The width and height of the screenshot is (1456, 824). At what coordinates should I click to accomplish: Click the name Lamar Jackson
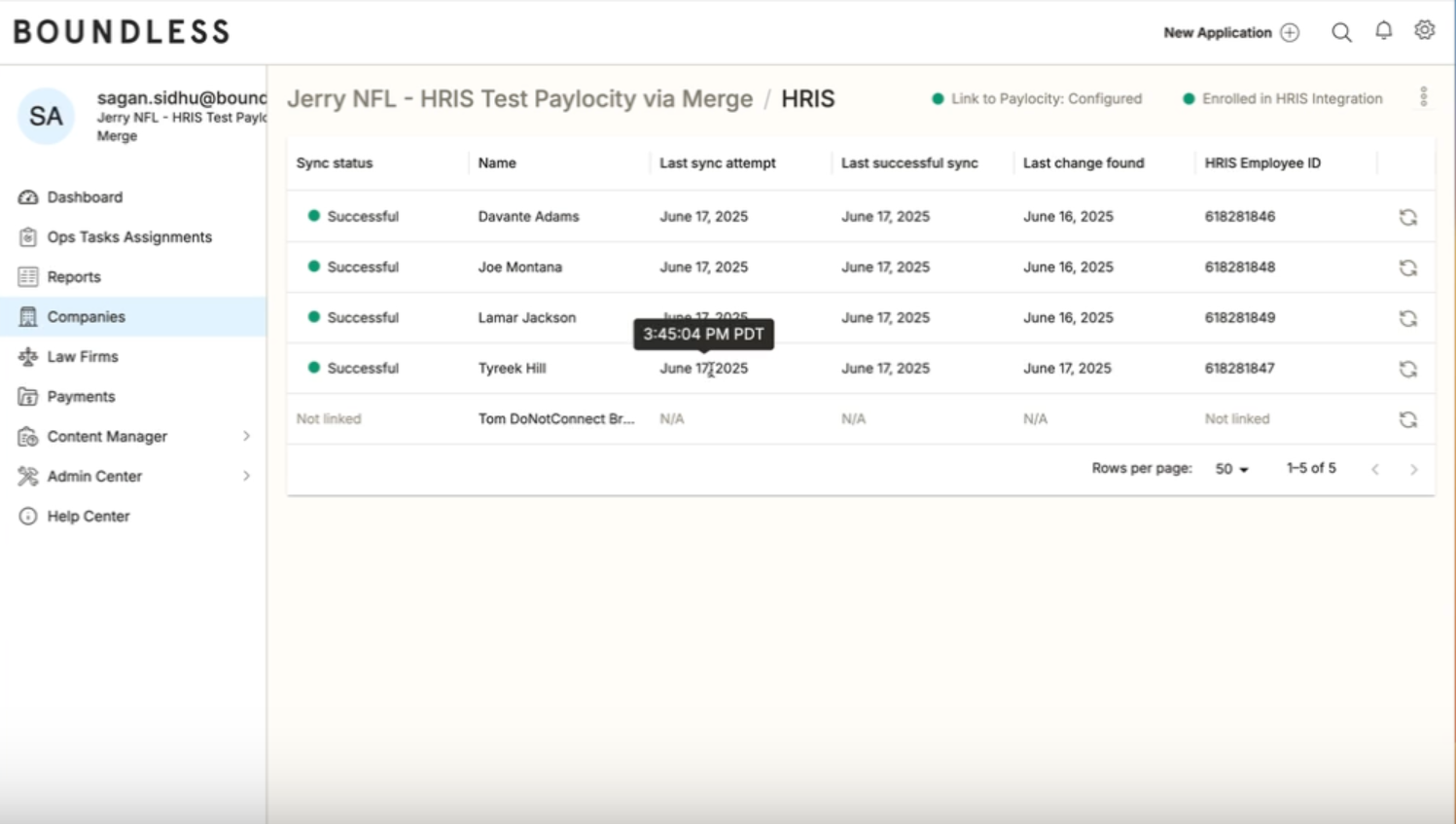point(527,317)
